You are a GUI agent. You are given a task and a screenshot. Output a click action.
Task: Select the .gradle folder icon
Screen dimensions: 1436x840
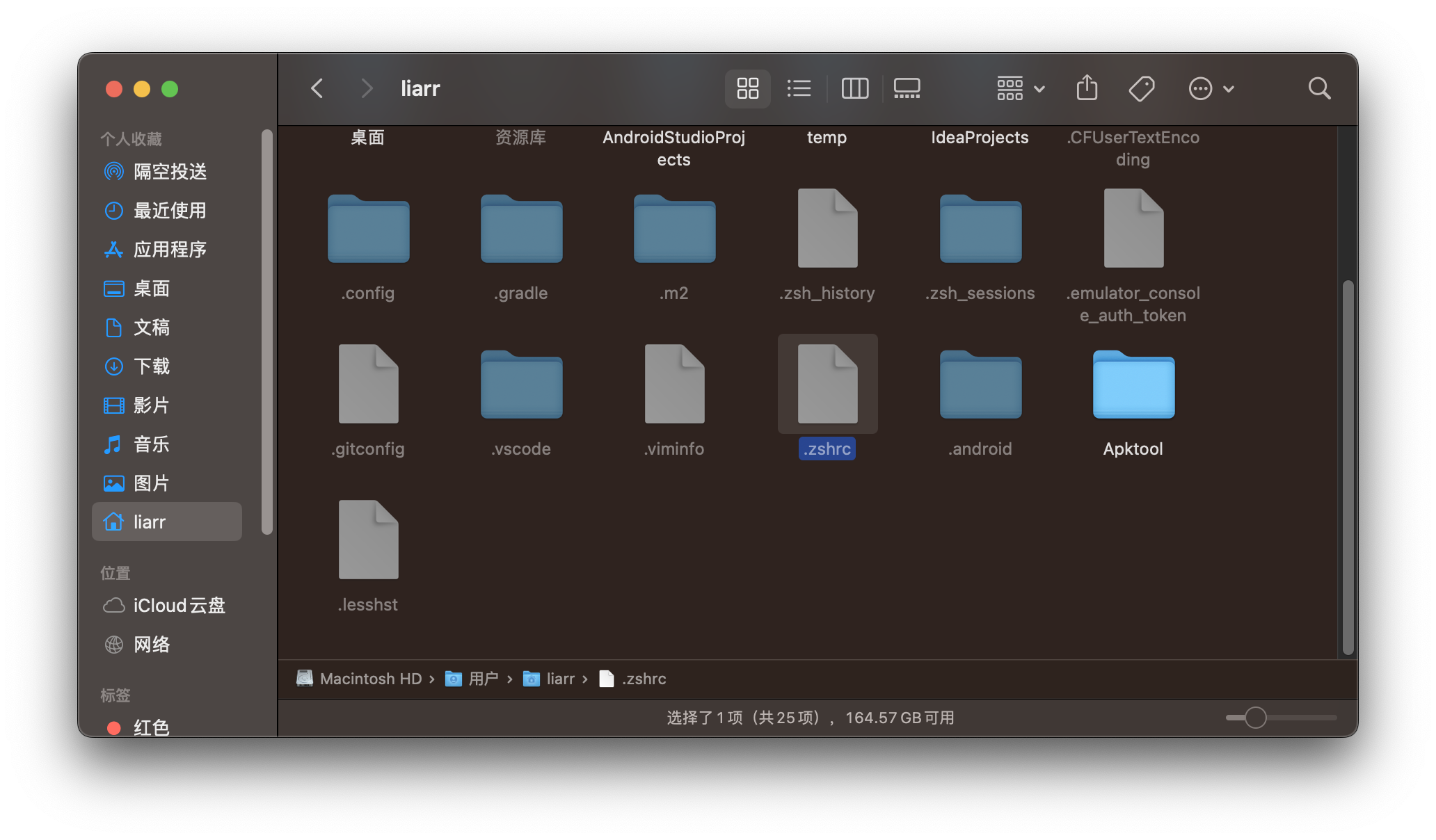tap(521, 229)
